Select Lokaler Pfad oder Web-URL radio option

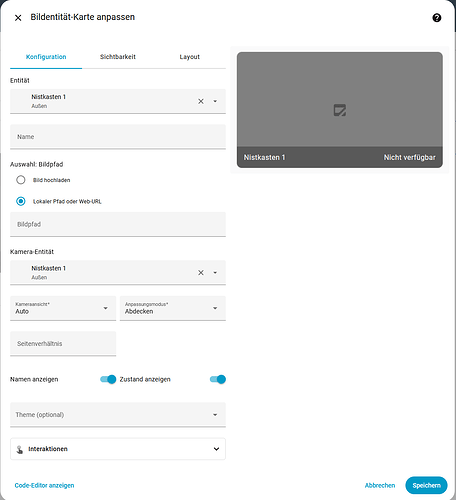[21, 201]
